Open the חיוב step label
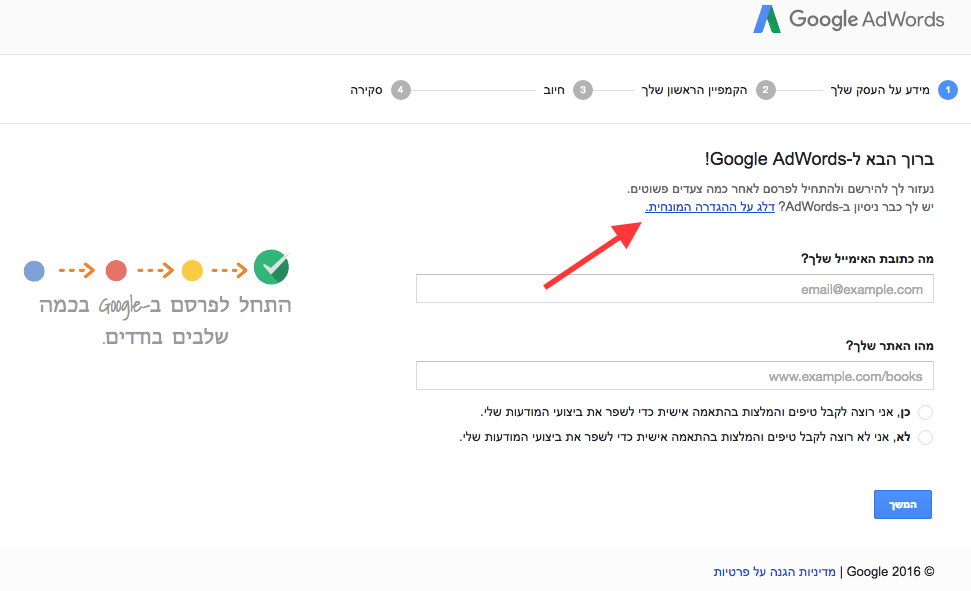The height and width of the screenshot is (591, 971). [554, 90]
